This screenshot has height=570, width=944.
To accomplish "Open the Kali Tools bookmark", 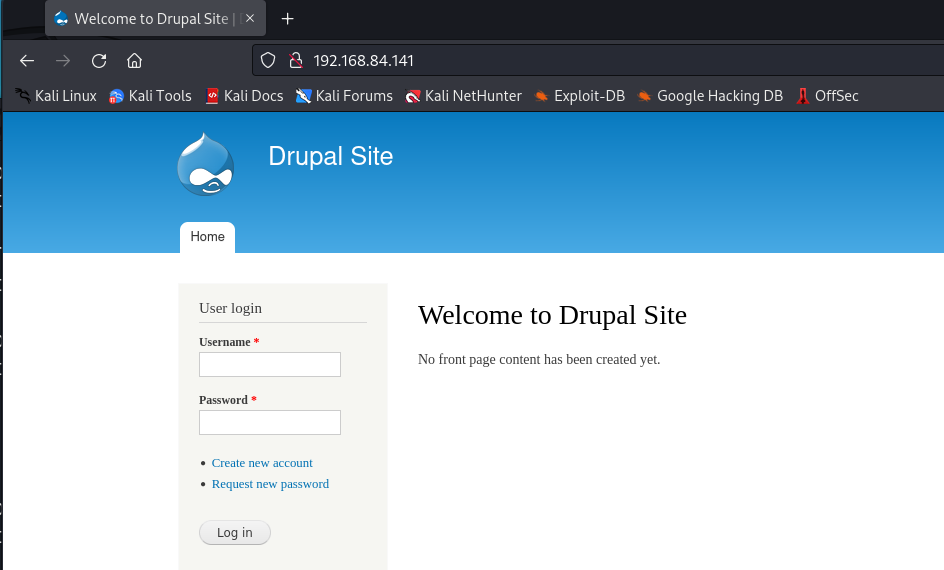I will 151,96.
